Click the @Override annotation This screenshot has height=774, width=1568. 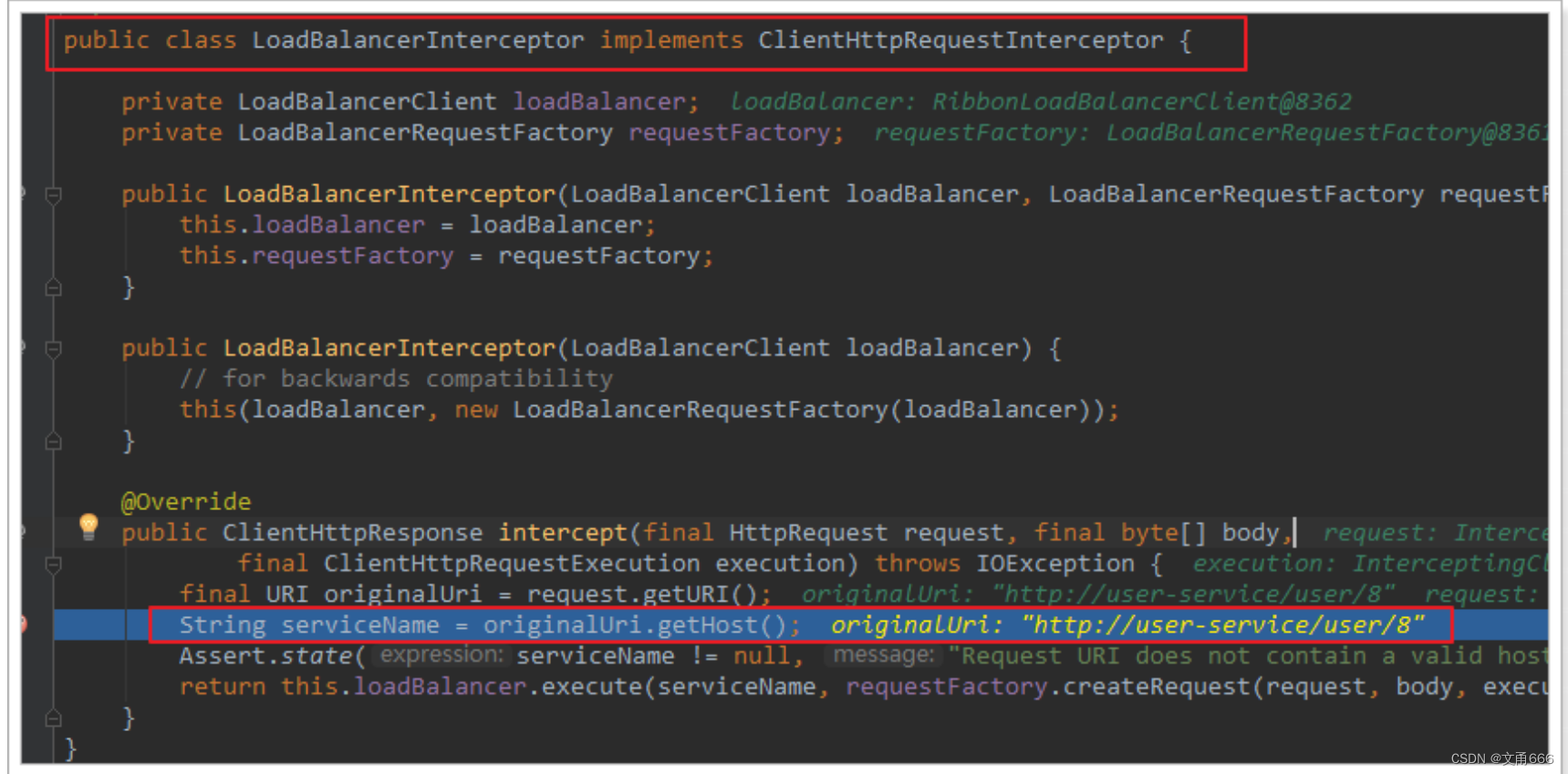186,501
